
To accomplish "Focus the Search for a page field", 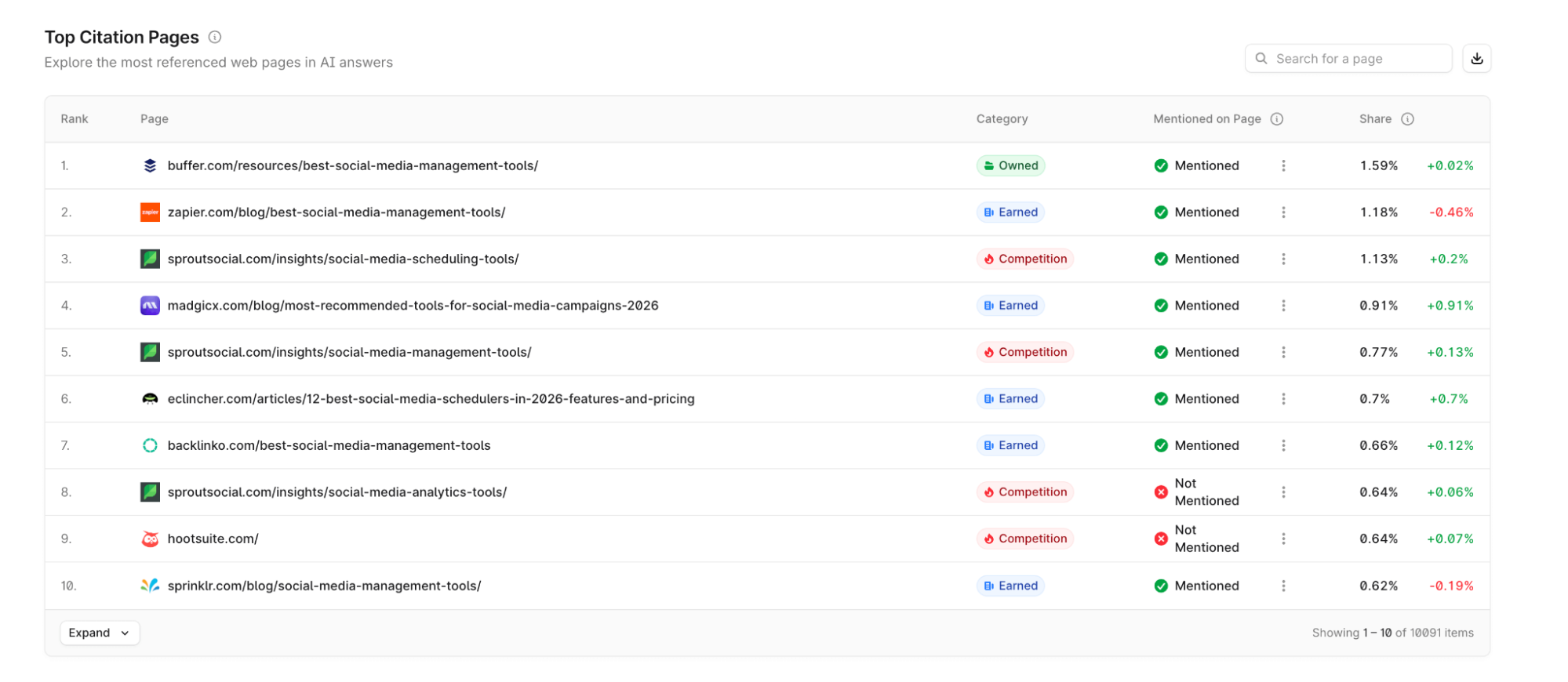I will 1348,59.
